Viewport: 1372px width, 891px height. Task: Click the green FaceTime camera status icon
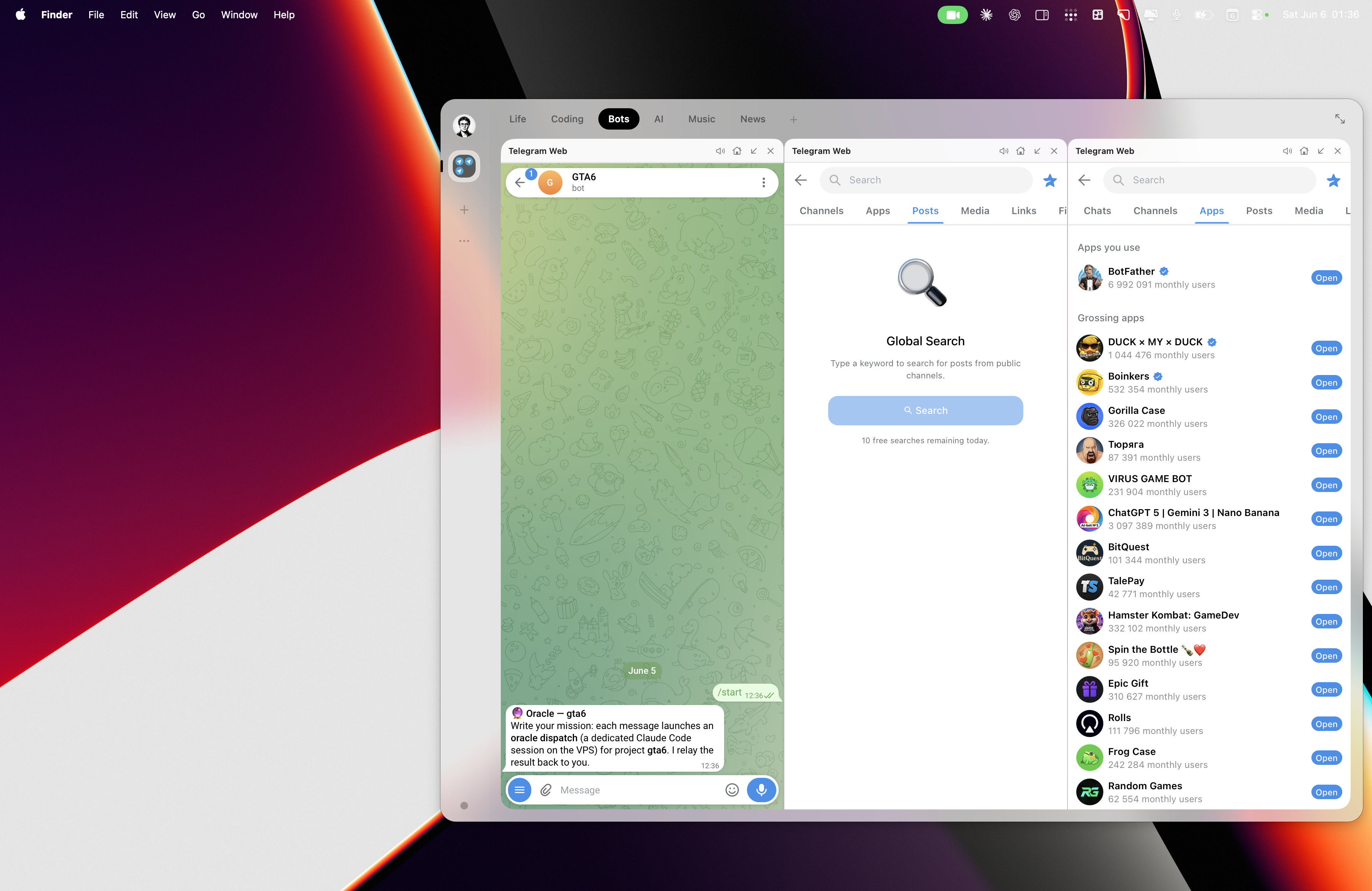(952, 15)
